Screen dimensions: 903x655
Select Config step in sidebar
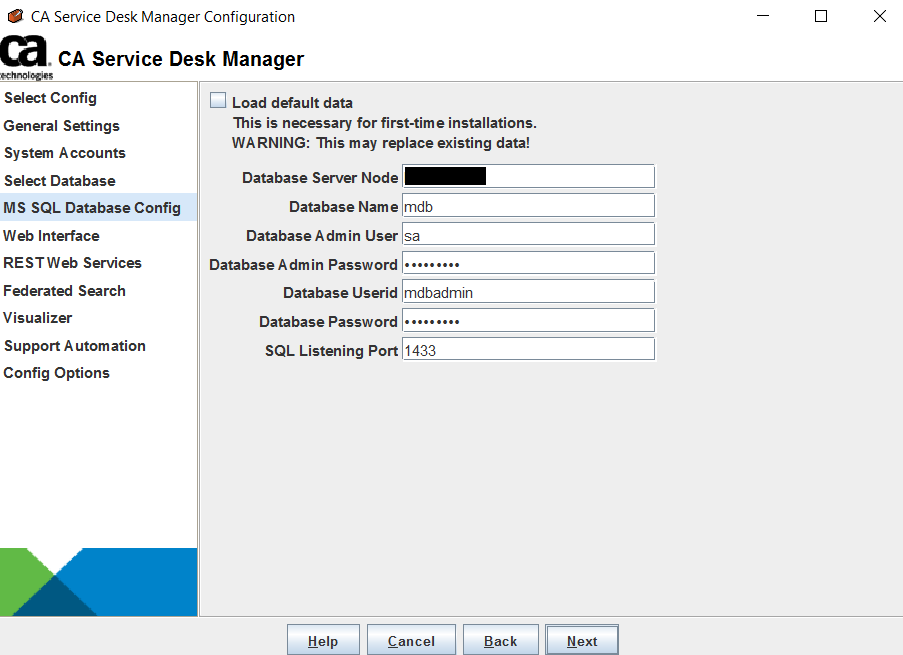click(50, 98)
